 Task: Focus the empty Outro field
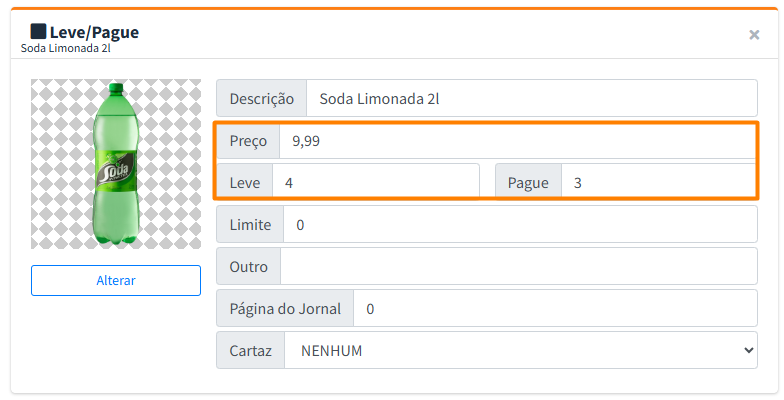coord(518,266)
